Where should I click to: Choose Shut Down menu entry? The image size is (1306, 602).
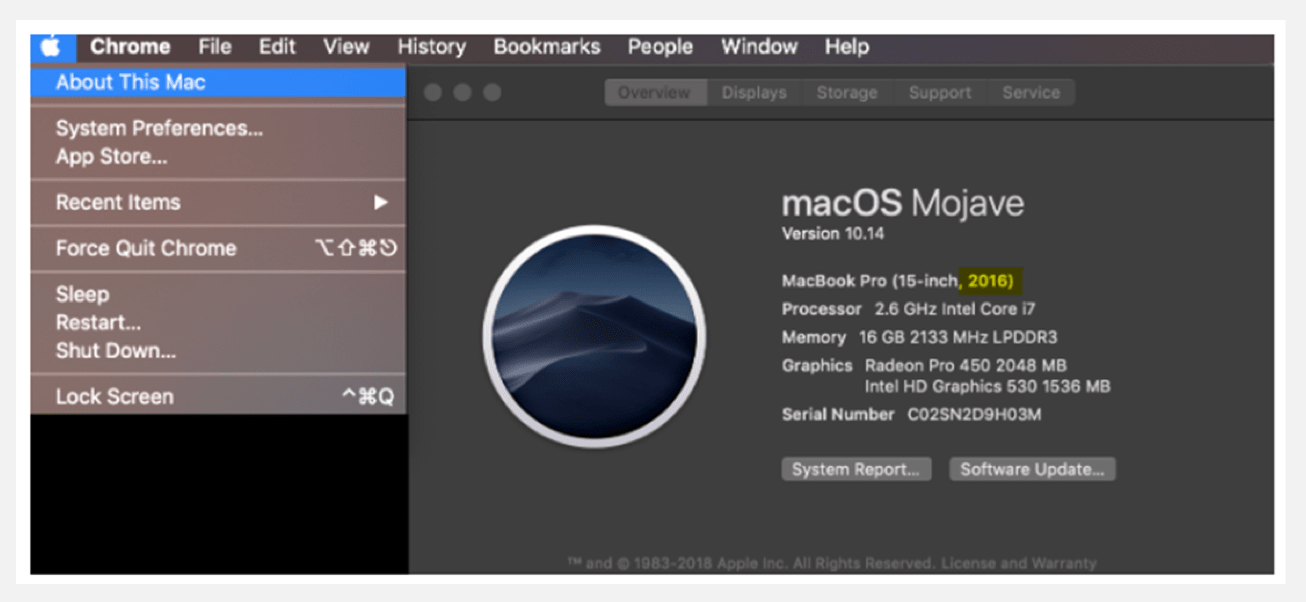tap(218, 351)
